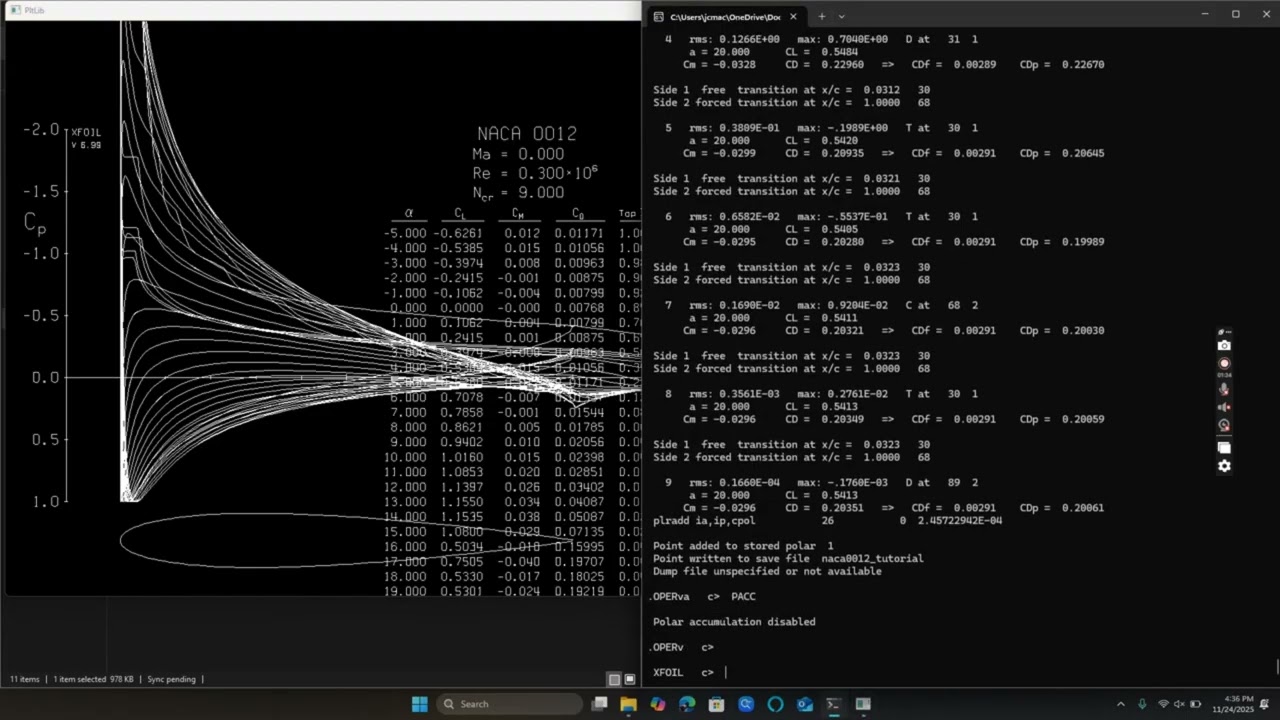
Task: Stop the recording with the red record button
Action: (1224, 364)
